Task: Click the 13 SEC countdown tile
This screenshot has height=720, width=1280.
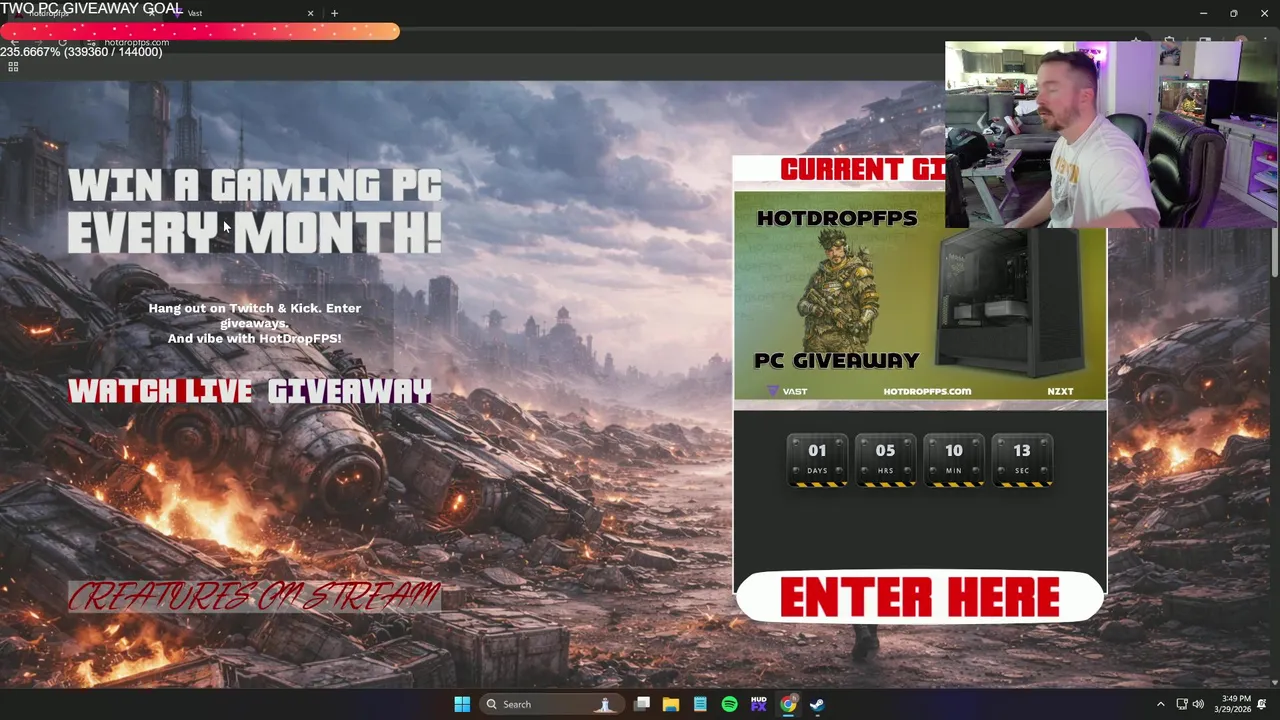Action: click(x=1021, y=460)
